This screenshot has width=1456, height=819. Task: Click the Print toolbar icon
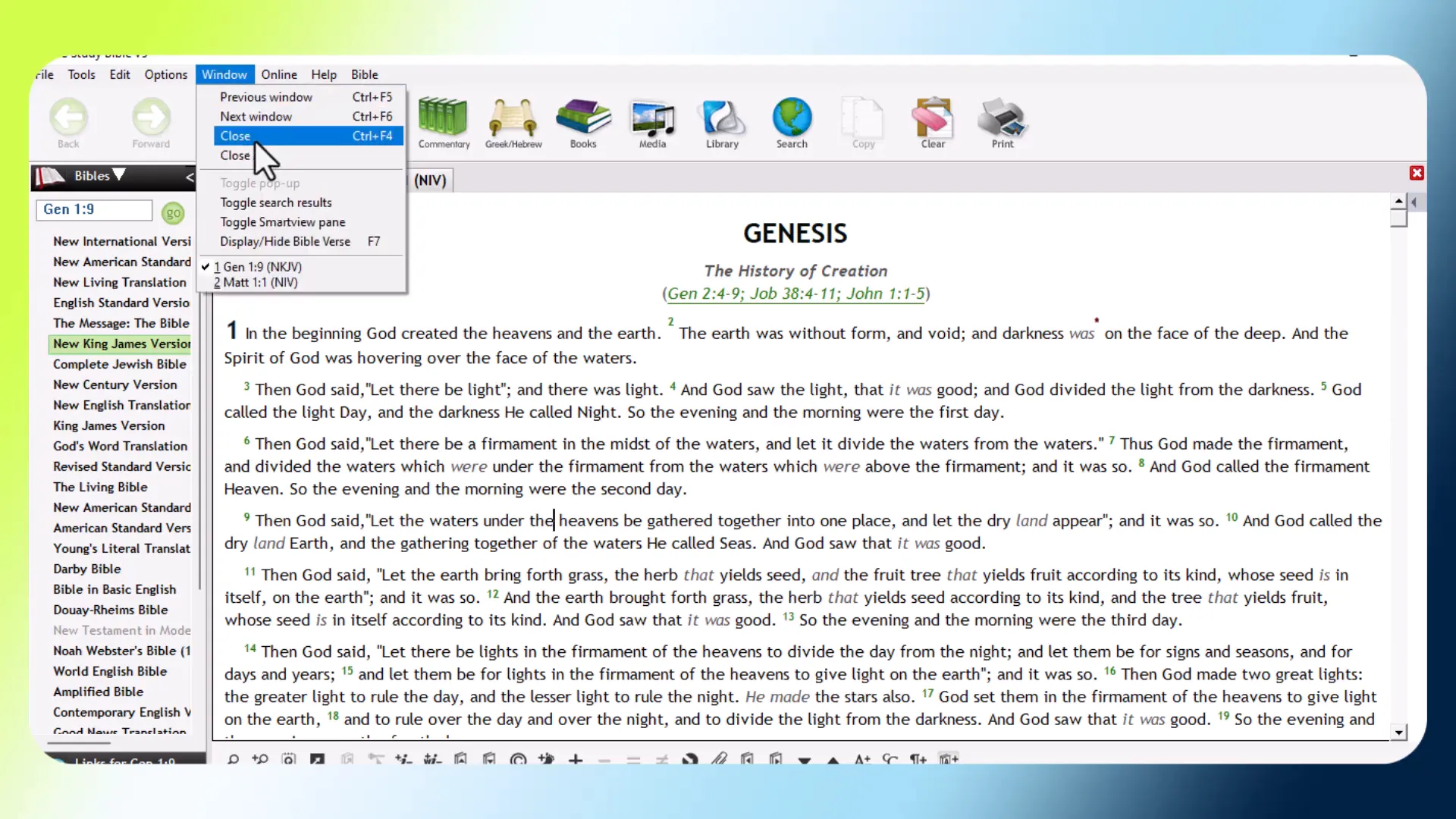1003,118
